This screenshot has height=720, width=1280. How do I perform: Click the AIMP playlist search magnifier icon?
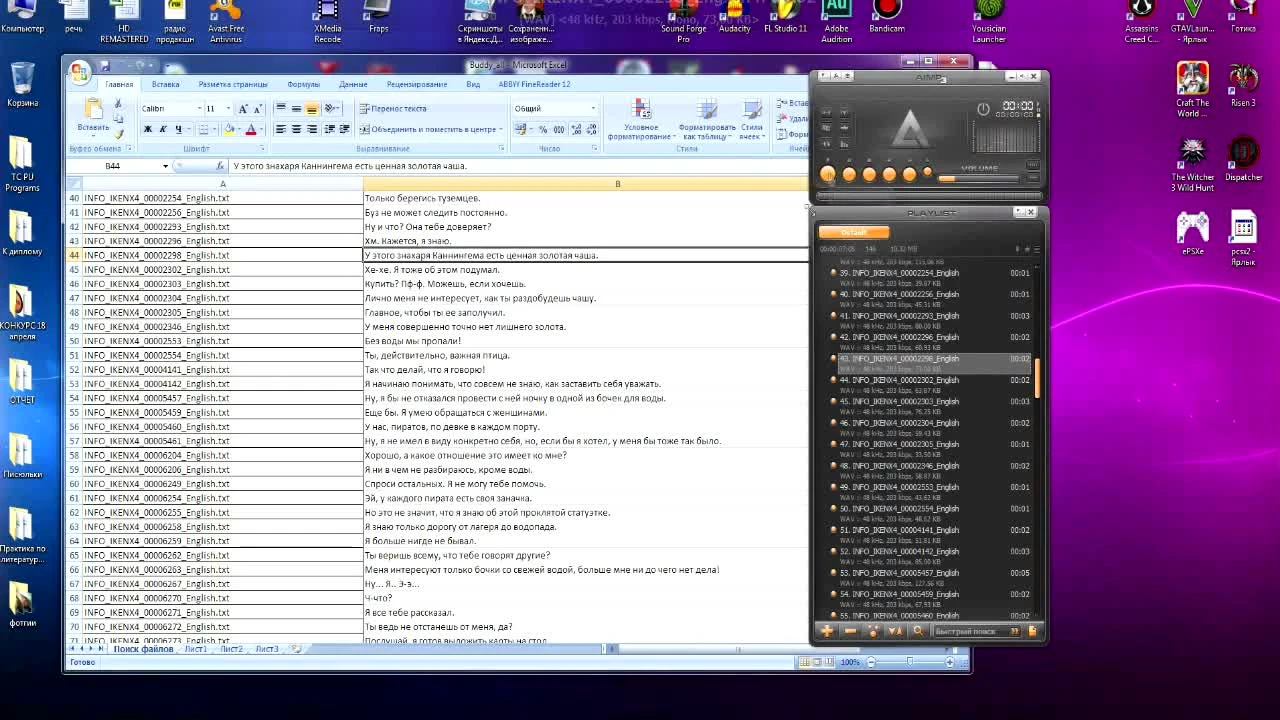[918, 631]
